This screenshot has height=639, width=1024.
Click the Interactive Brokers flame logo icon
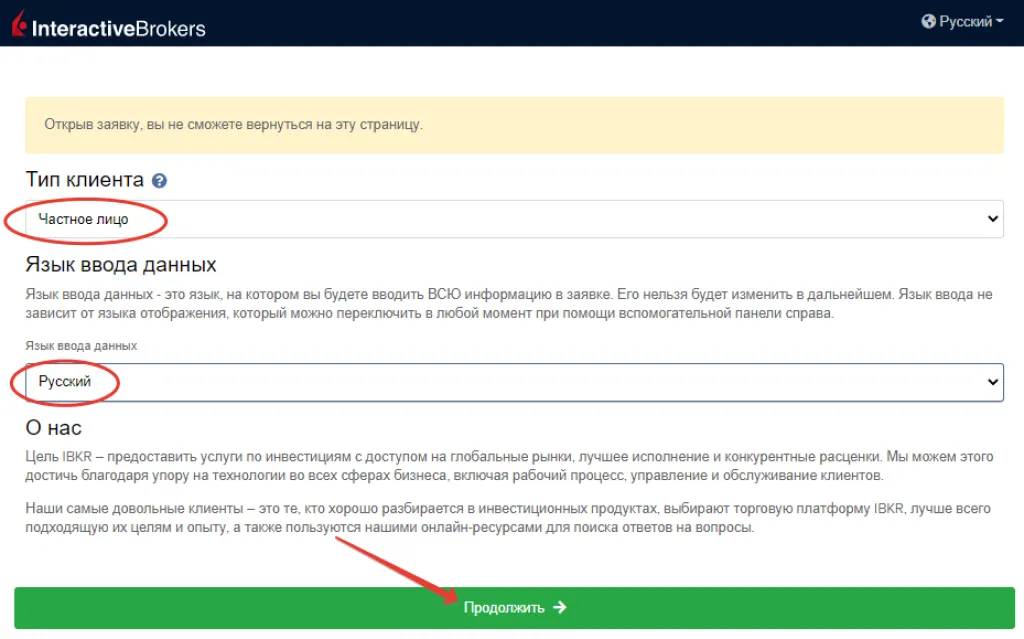19,23
